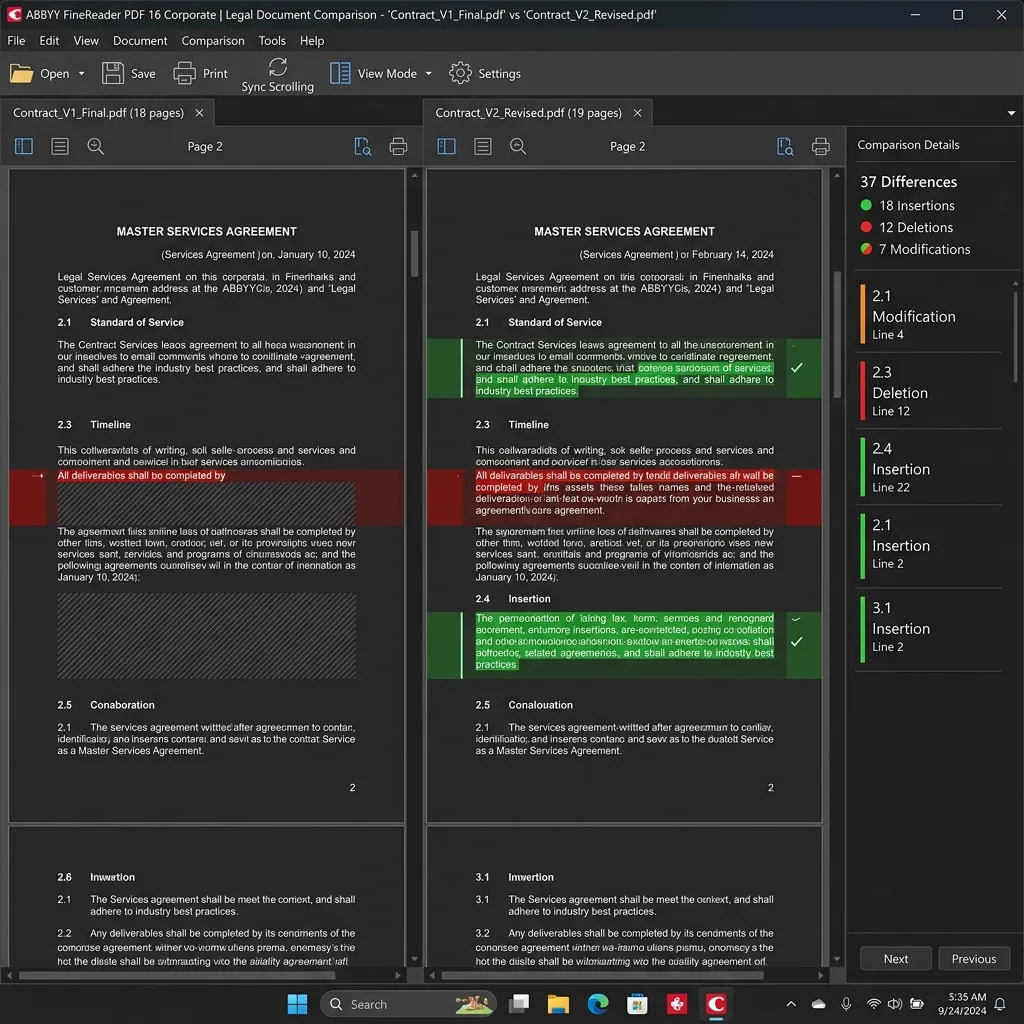Click the ABBYY FineReader taskbar icon

coord(716,1004)
